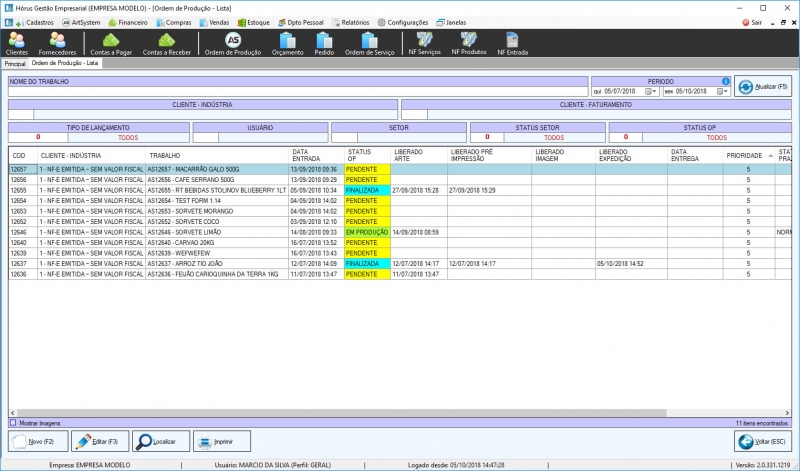
Task: Open Orçamento from toolbar
Action: coord(287,43)
